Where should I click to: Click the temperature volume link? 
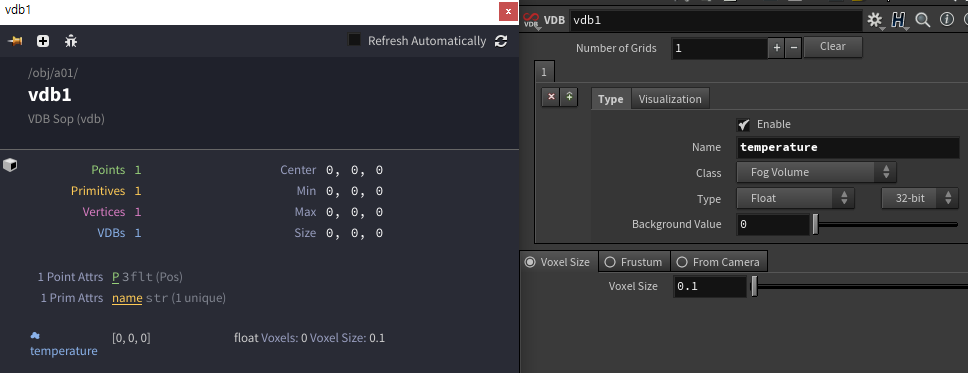[64, 351]
